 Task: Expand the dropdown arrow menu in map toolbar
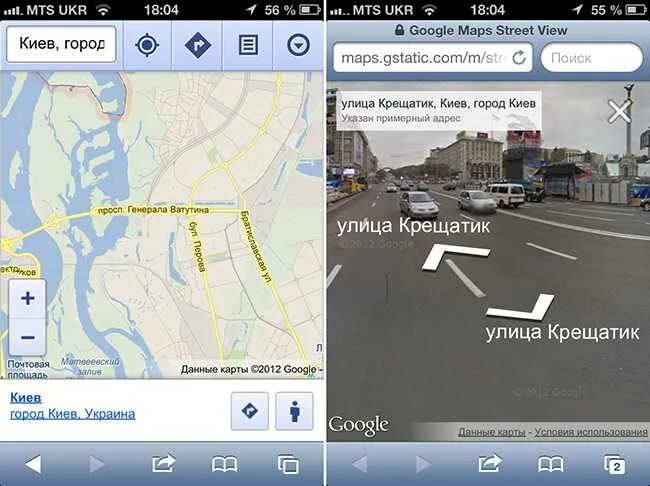298,45
